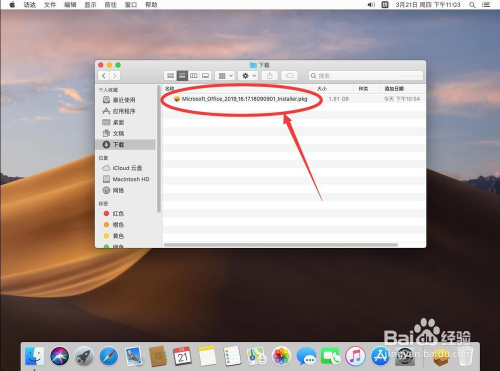Select 桌面 in the sidebar
This screenshot has height=371, width=500.
click(126, 122)
